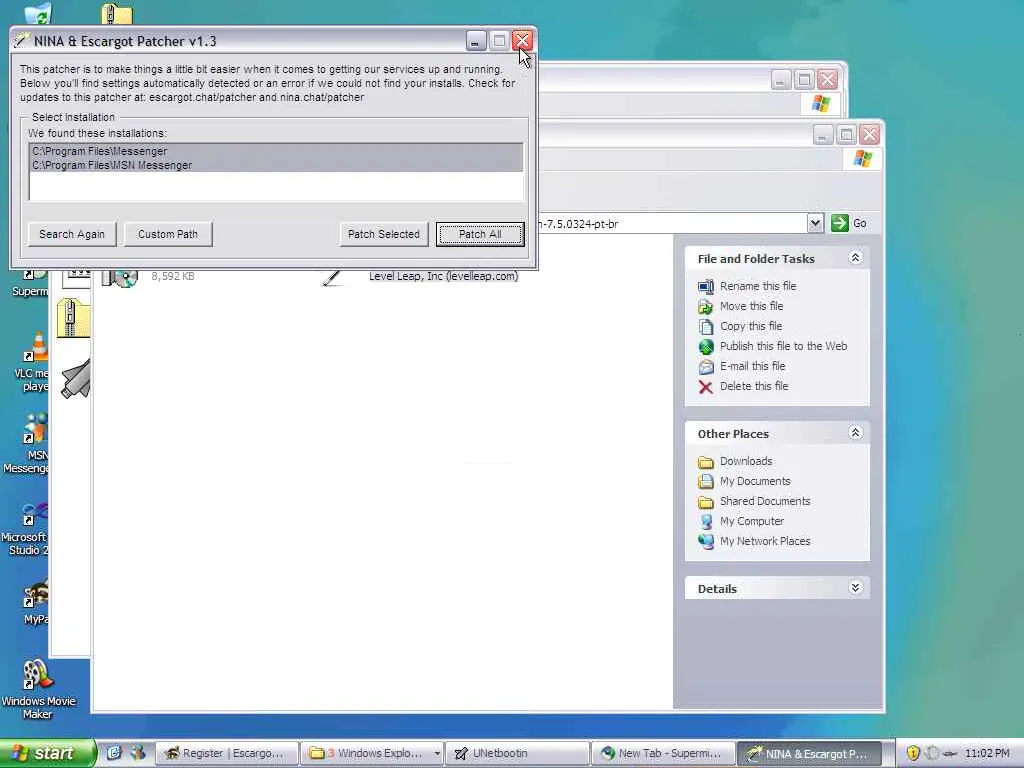Click the Custom Path button
The height and width of the screenshot is (768, 1024).
[168, 234]
